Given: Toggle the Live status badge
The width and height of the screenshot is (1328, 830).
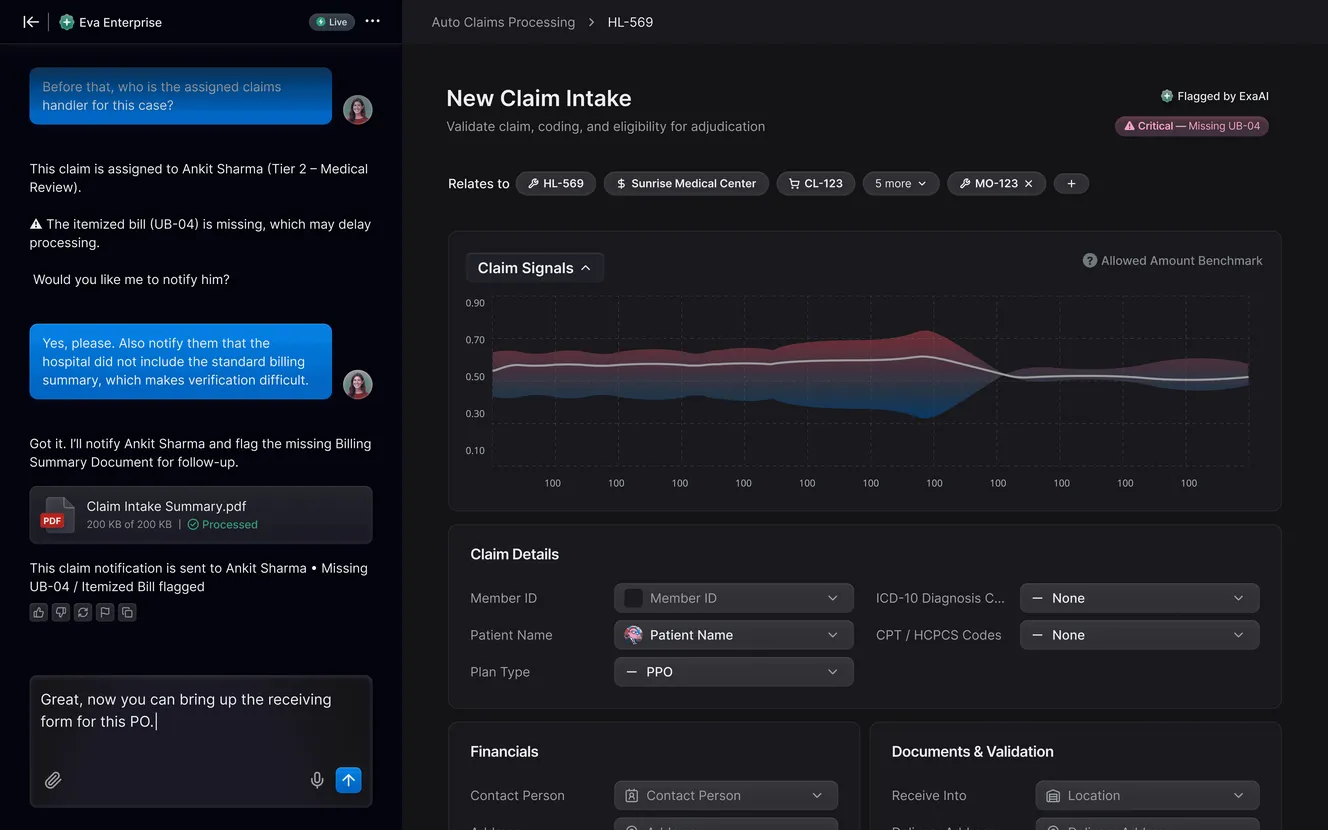Looking at the screenshot, I should tap(332, 22).
